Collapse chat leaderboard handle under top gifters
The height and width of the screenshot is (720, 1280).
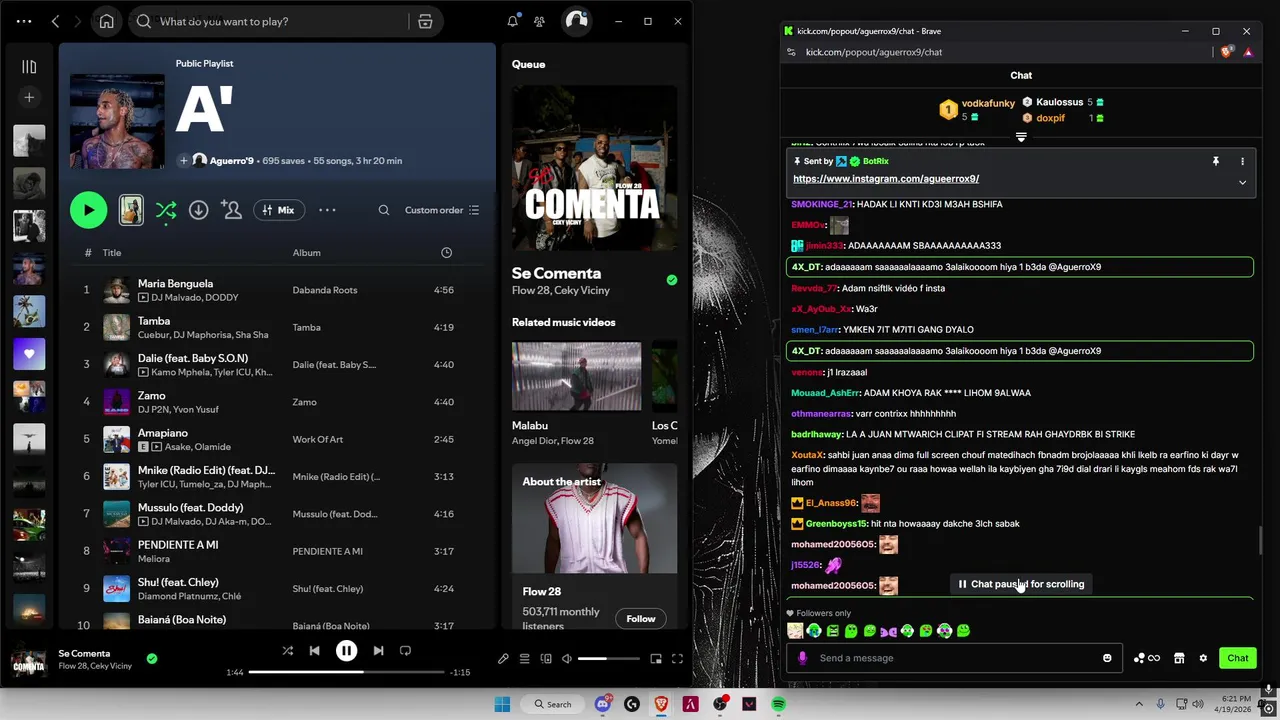1021,137
